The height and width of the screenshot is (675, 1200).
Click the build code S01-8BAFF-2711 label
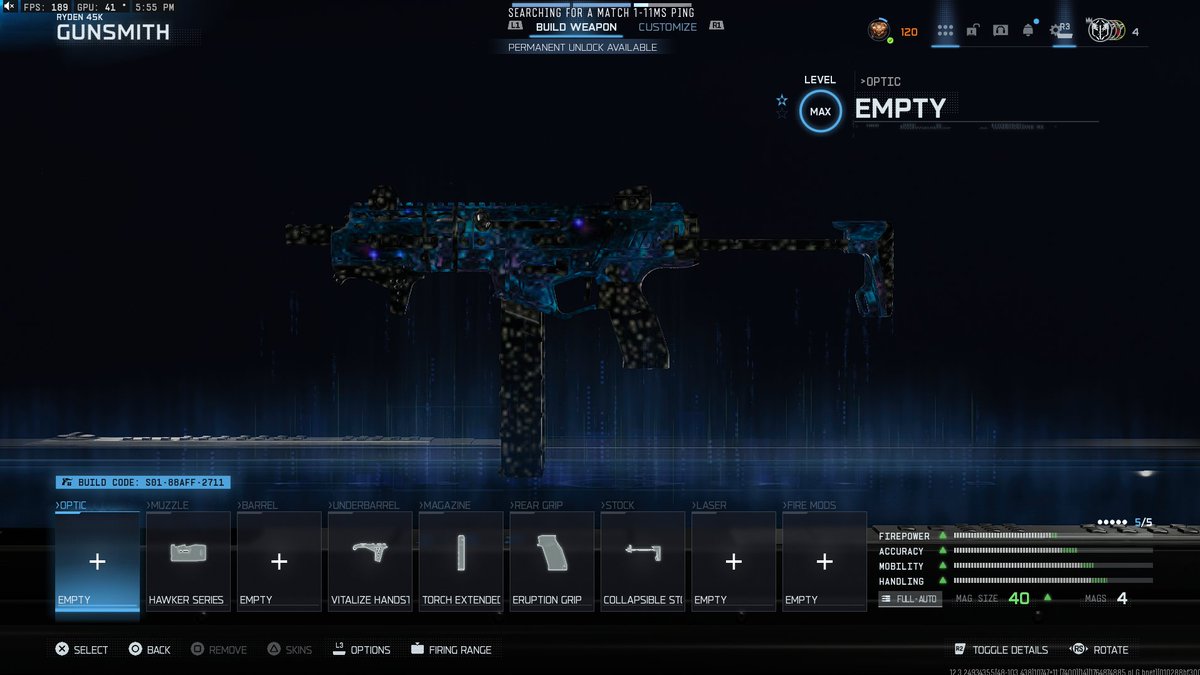point(143,482)
